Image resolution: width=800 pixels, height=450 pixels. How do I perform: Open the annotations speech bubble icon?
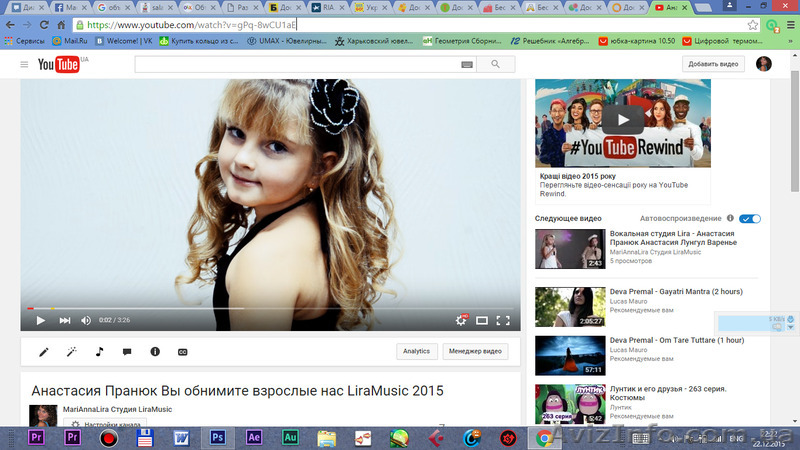[127, 352]
